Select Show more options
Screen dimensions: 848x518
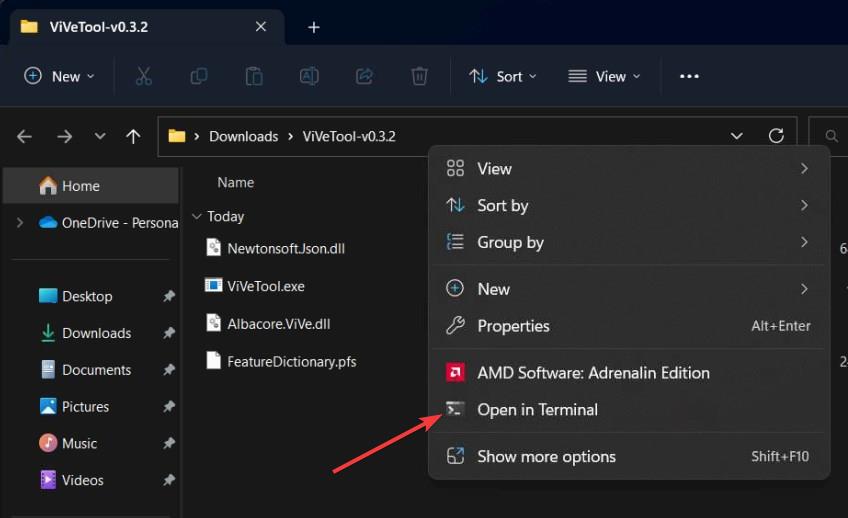(x=628, y=456)
